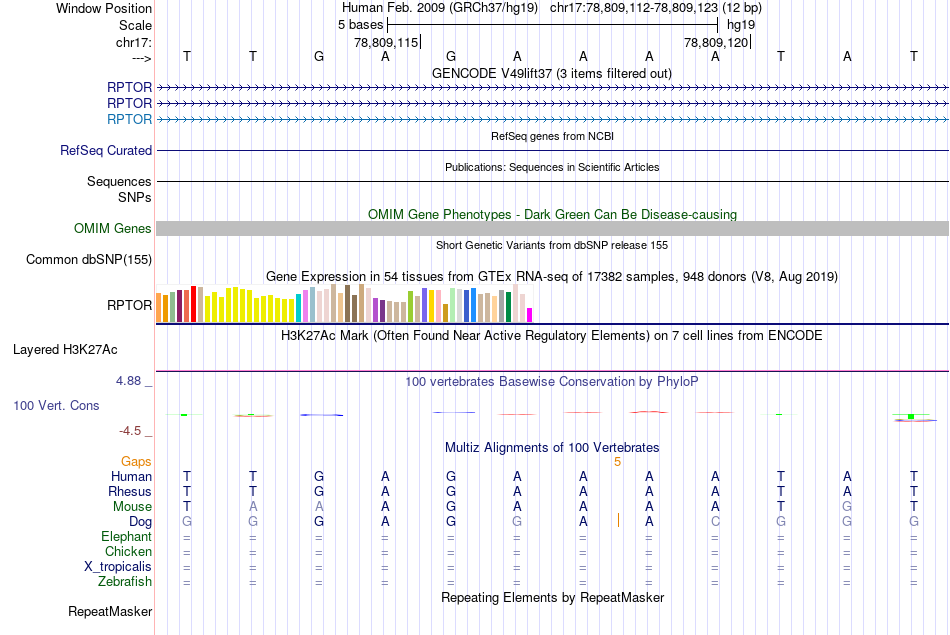Click 'Short Genetic Variants from dbSNP' title
Viewport: 950px width, 635px height.
point(552,245)
